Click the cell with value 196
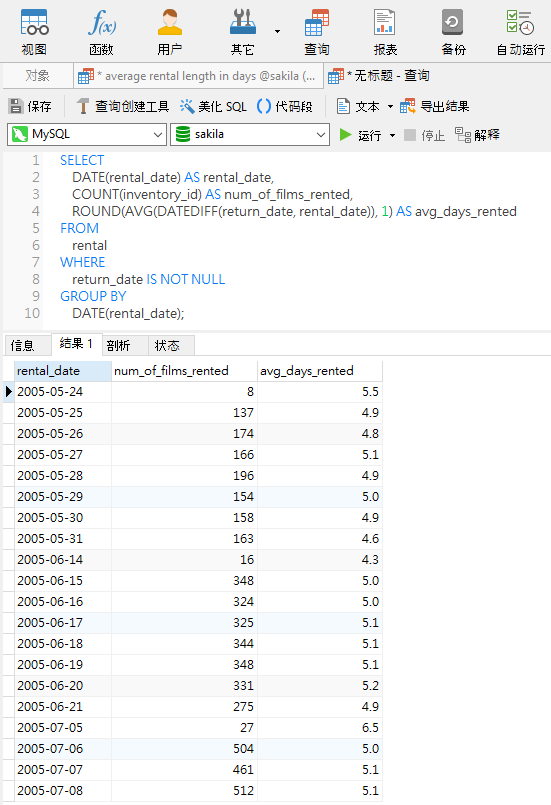 pos(184,476)
